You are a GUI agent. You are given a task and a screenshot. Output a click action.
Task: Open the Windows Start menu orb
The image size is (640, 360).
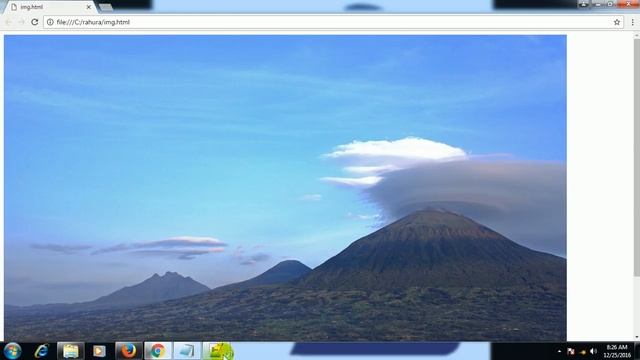(x=12, y=351)
